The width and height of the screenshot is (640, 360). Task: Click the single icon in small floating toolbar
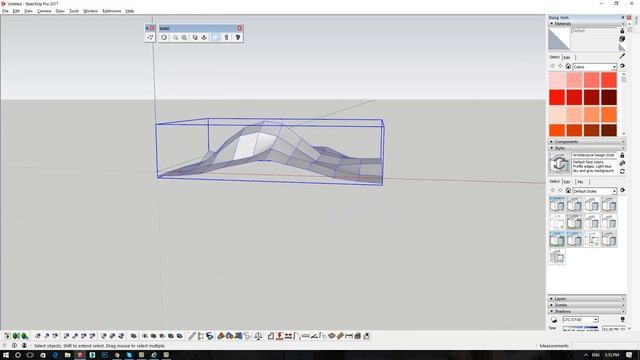(150, 37)
